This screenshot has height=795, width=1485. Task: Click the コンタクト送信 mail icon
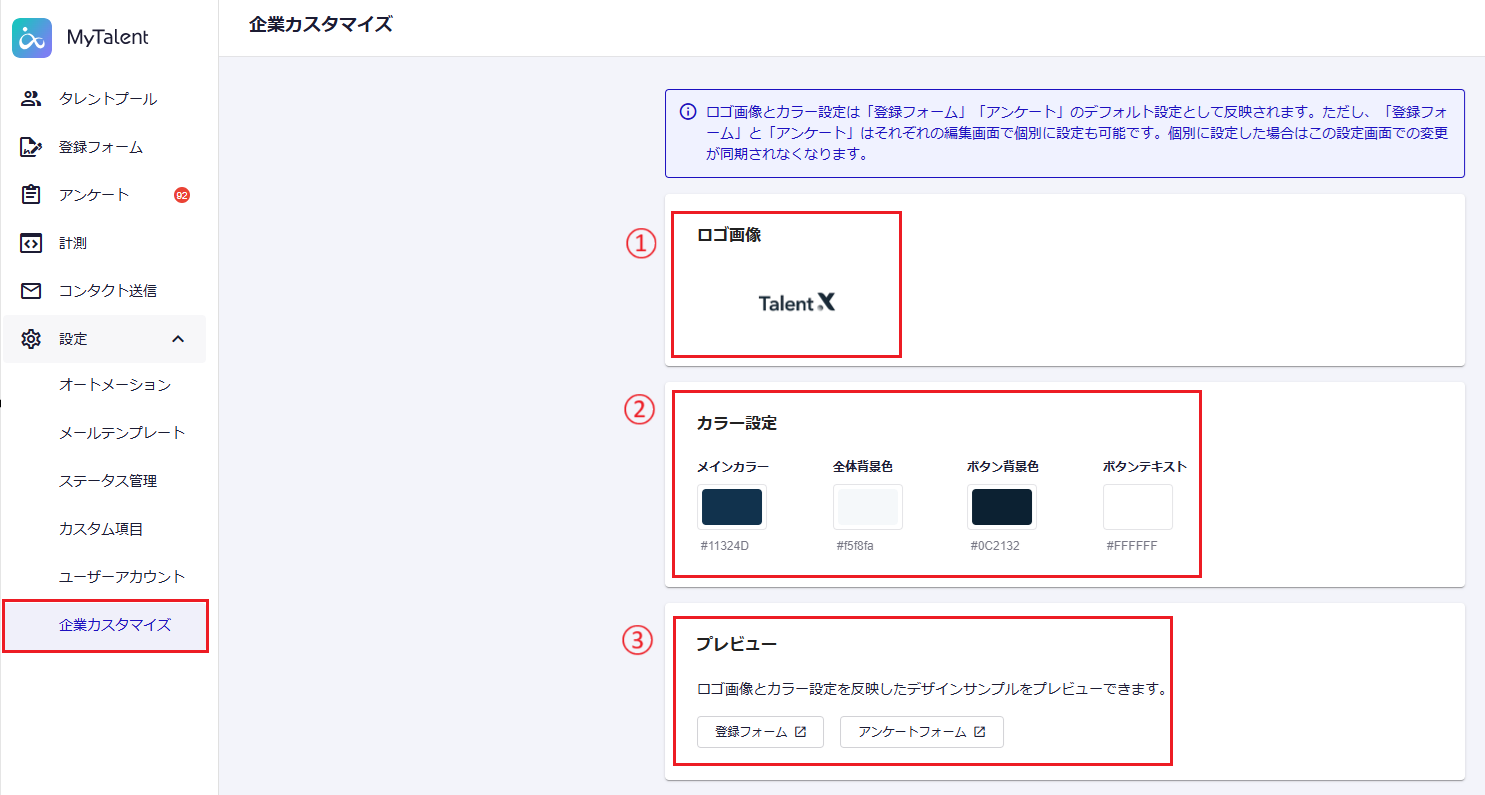pos(31,291)
